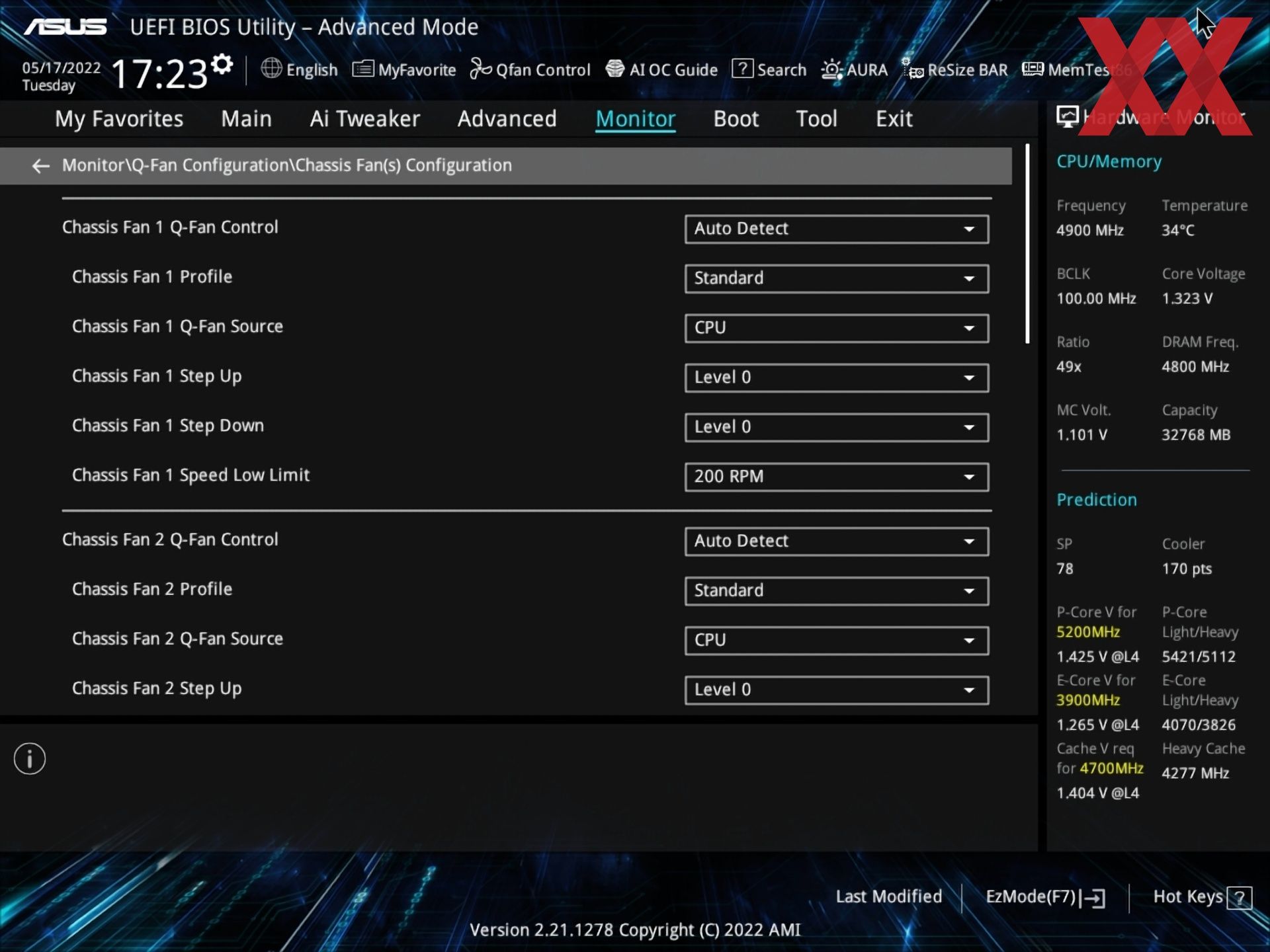Switch to the Main tab
The image size is (1270, 952).
(x=246, y=119)
